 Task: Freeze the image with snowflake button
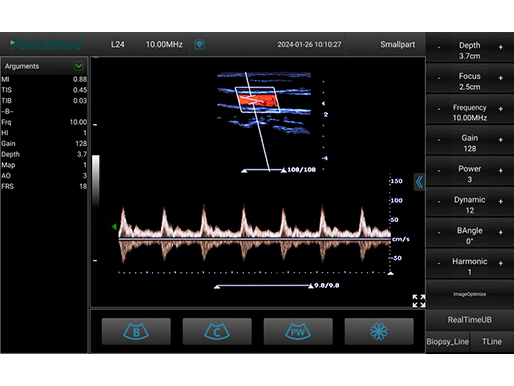379,331
